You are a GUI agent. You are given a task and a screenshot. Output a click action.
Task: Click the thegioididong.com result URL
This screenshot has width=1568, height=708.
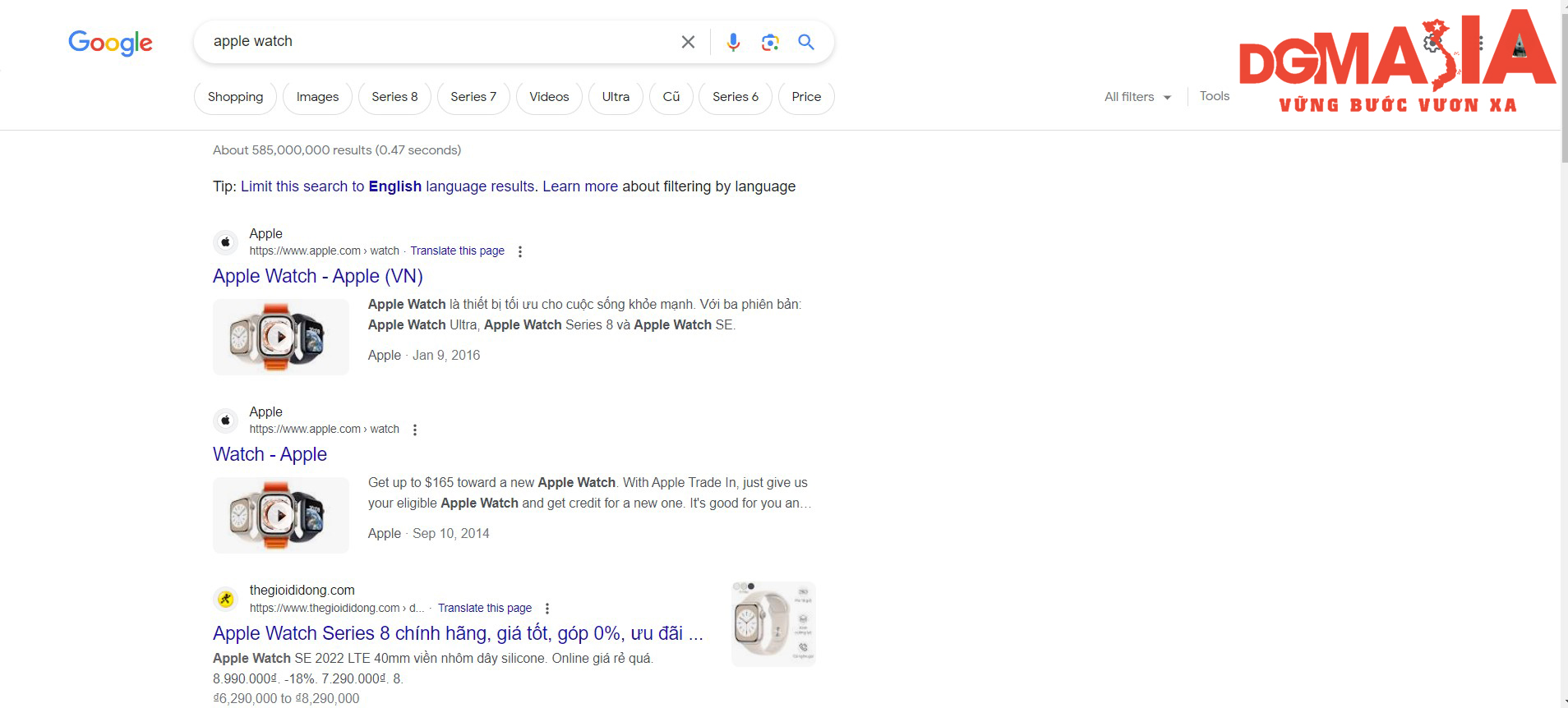pos(337,609)
